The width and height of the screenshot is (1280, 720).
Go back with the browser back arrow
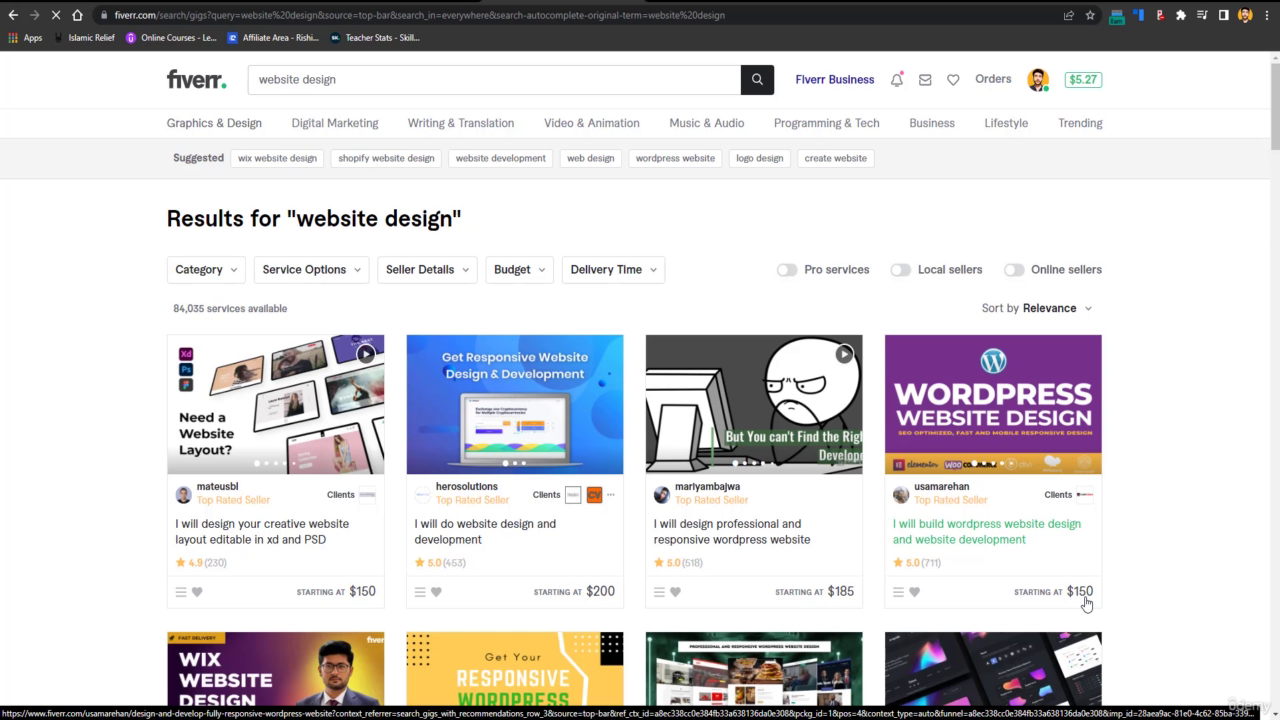pos(13,15)
